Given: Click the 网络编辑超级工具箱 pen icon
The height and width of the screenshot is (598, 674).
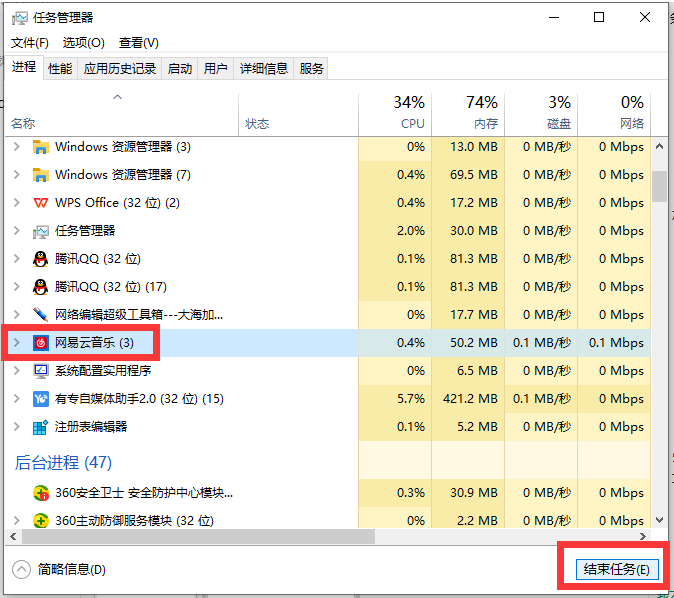Looking at the screenshot, I should click(40, 315).
